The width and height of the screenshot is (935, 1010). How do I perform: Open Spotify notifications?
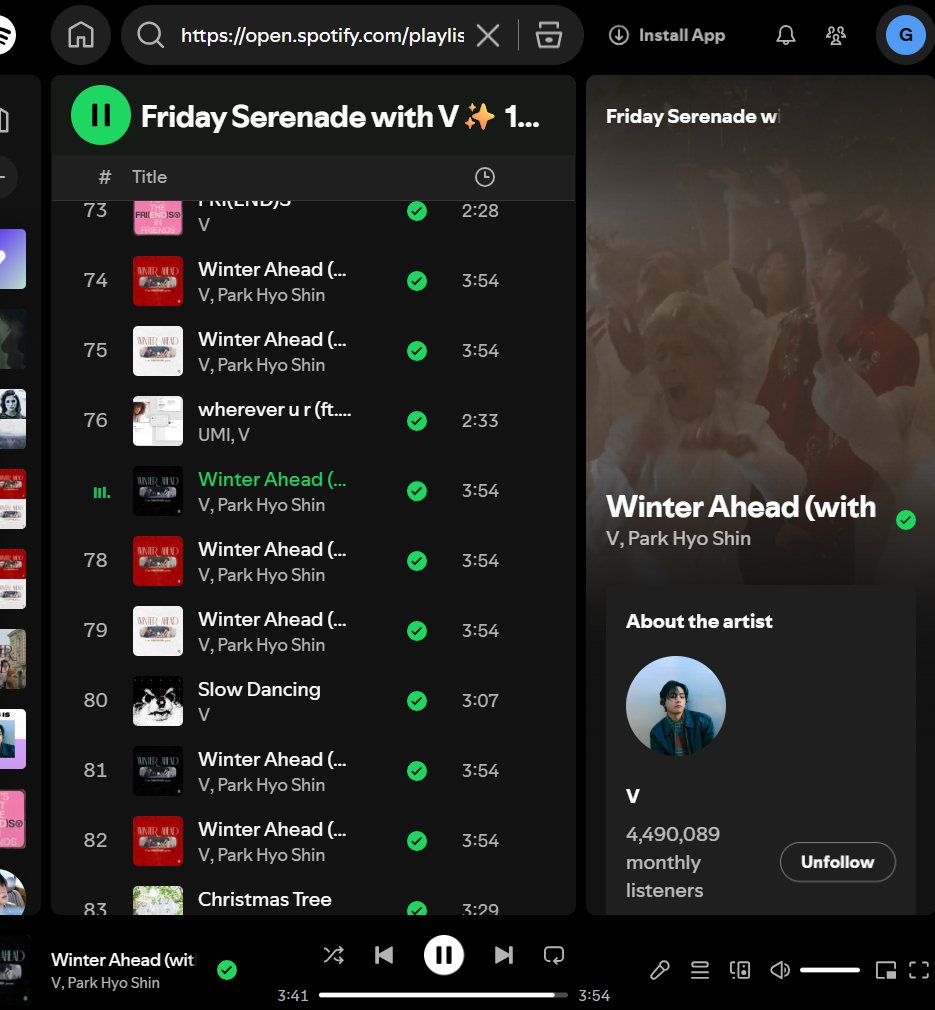coord(785,35)
